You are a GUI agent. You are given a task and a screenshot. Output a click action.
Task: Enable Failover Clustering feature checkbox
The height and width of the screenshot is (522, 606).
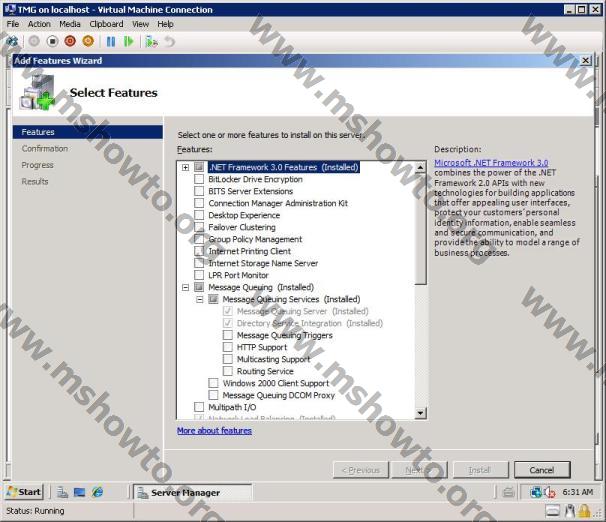(x=199, y=227)
